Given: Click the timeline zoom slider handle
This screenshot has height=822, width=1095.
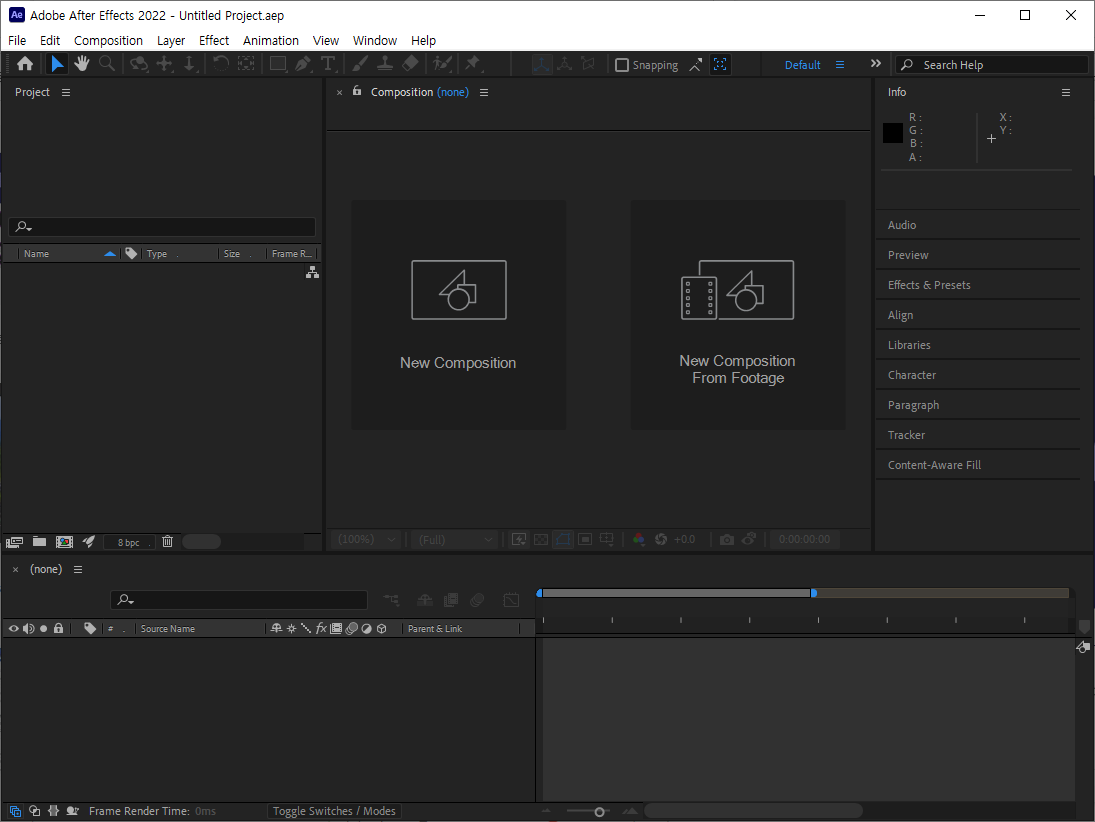Looking at the screenshot, I should 599,812.
